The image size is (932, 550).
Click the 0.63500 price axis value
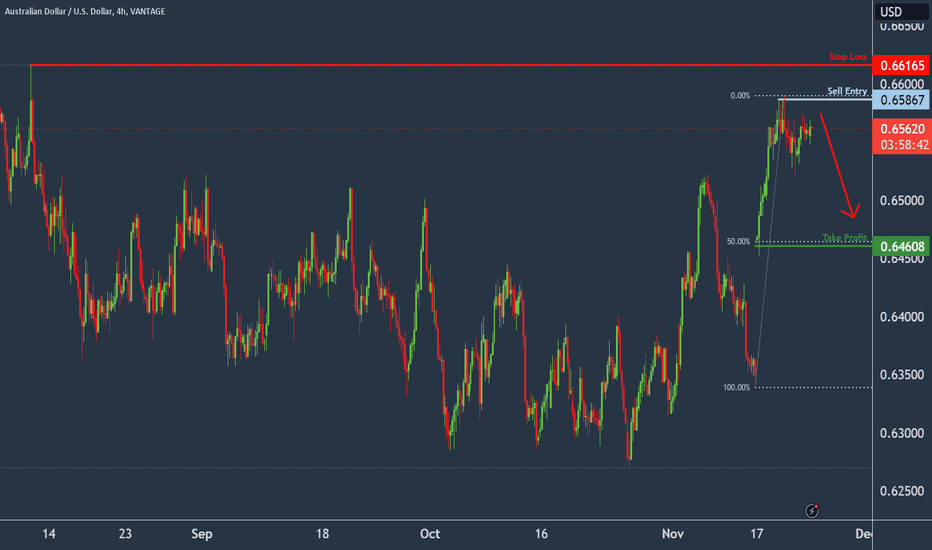click(902, 375)
